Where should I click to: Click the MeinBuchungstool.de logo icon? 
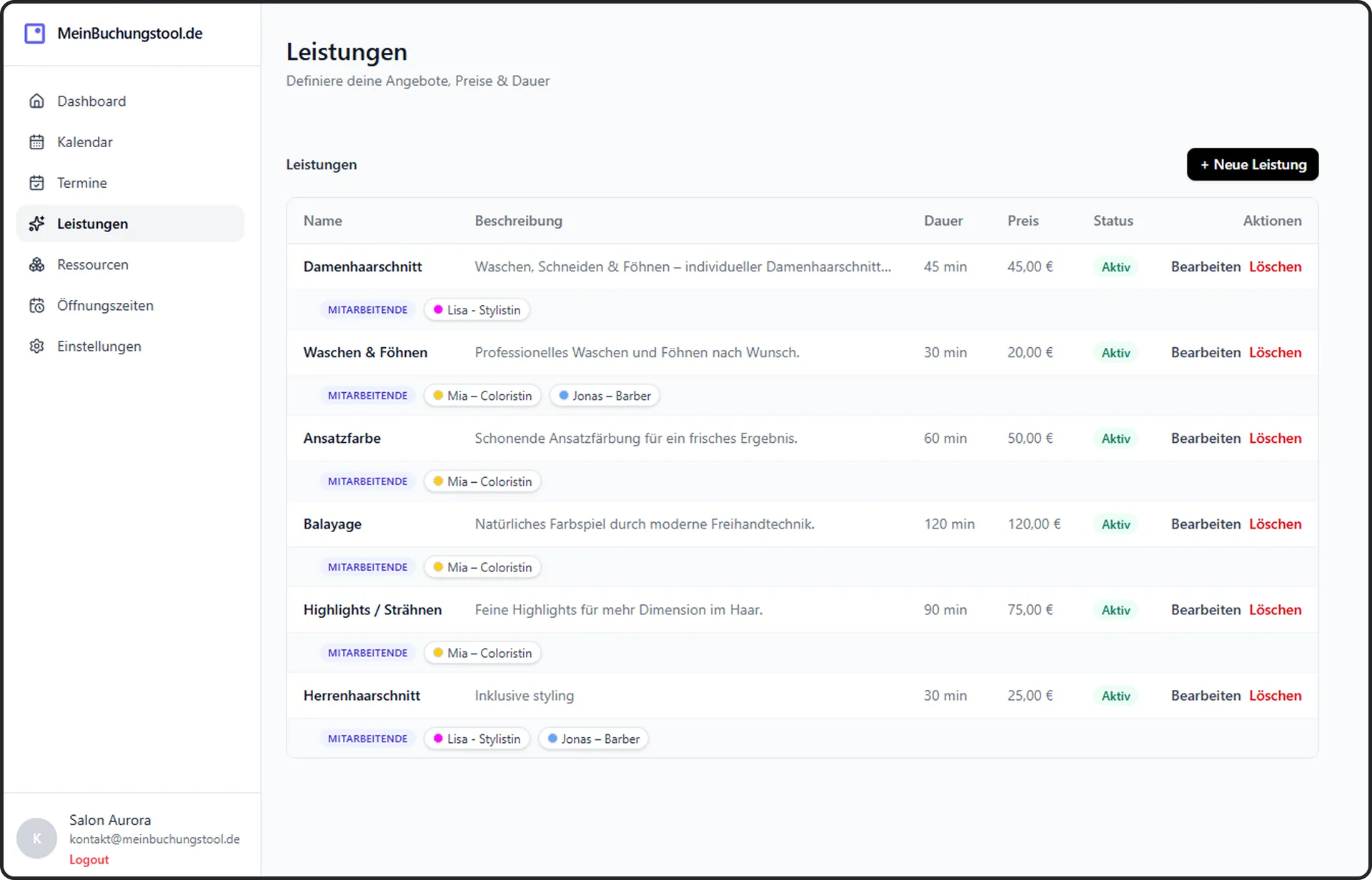[x=34, y=34]
